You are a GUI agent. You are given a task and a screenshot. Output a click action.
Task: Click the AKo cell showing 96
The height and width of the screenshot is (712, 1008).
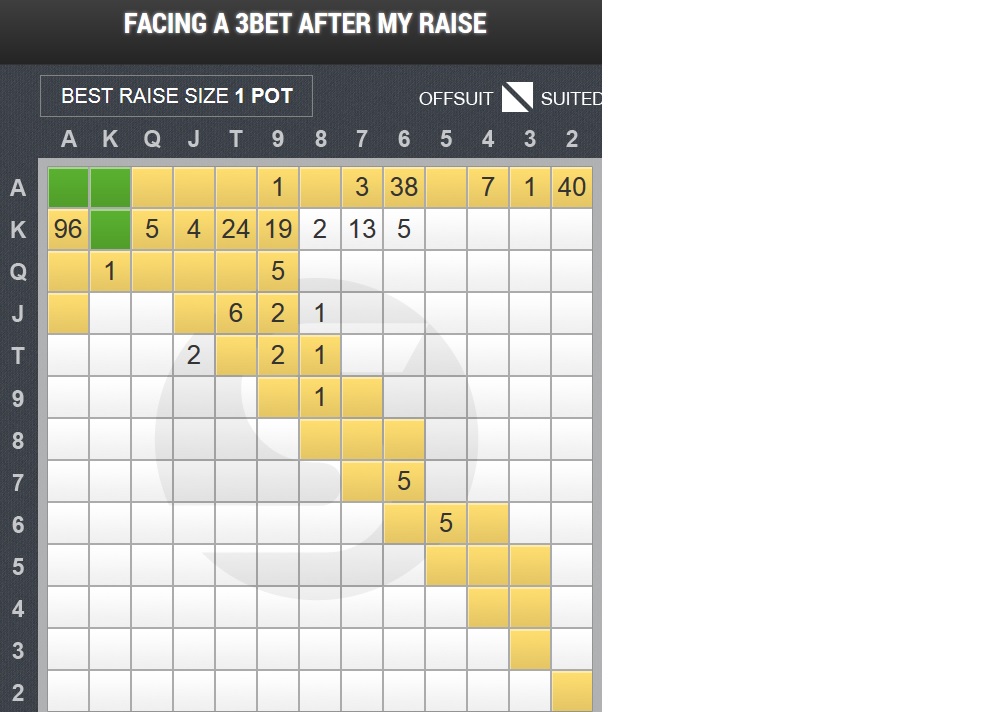[x=68, y=229]
